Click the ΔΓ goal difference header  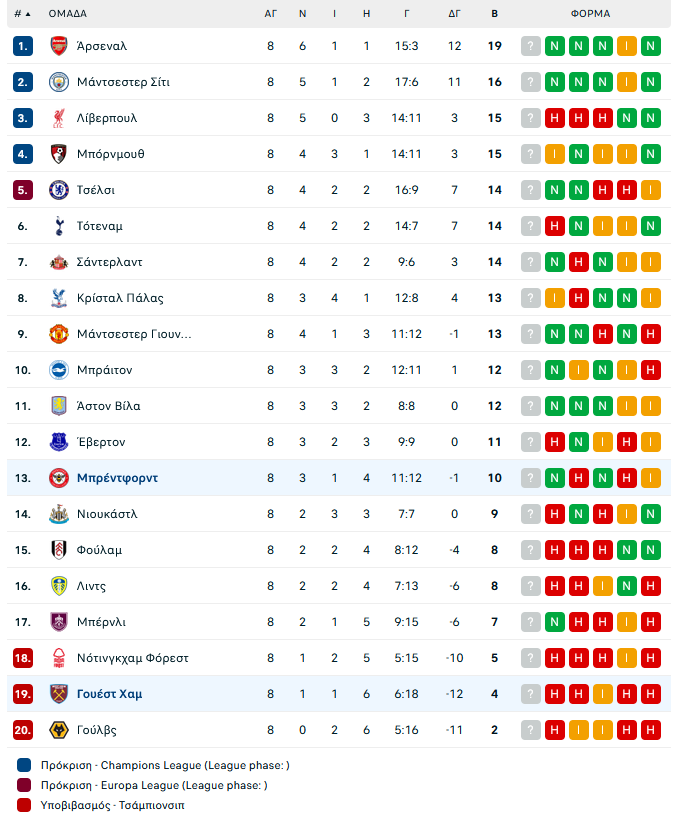(454, 14)
